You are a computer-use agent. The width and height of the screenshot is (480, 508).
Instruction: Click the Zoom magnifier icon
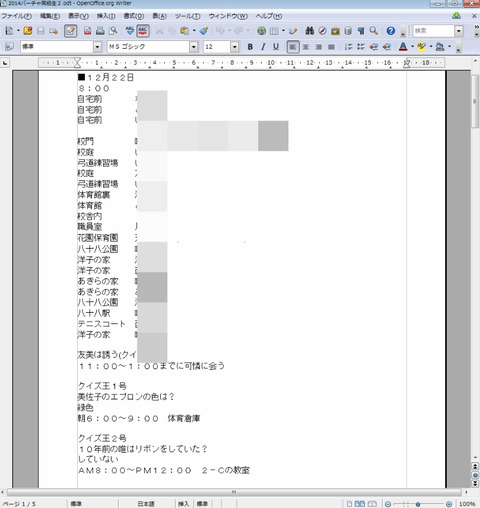(374, 31)
